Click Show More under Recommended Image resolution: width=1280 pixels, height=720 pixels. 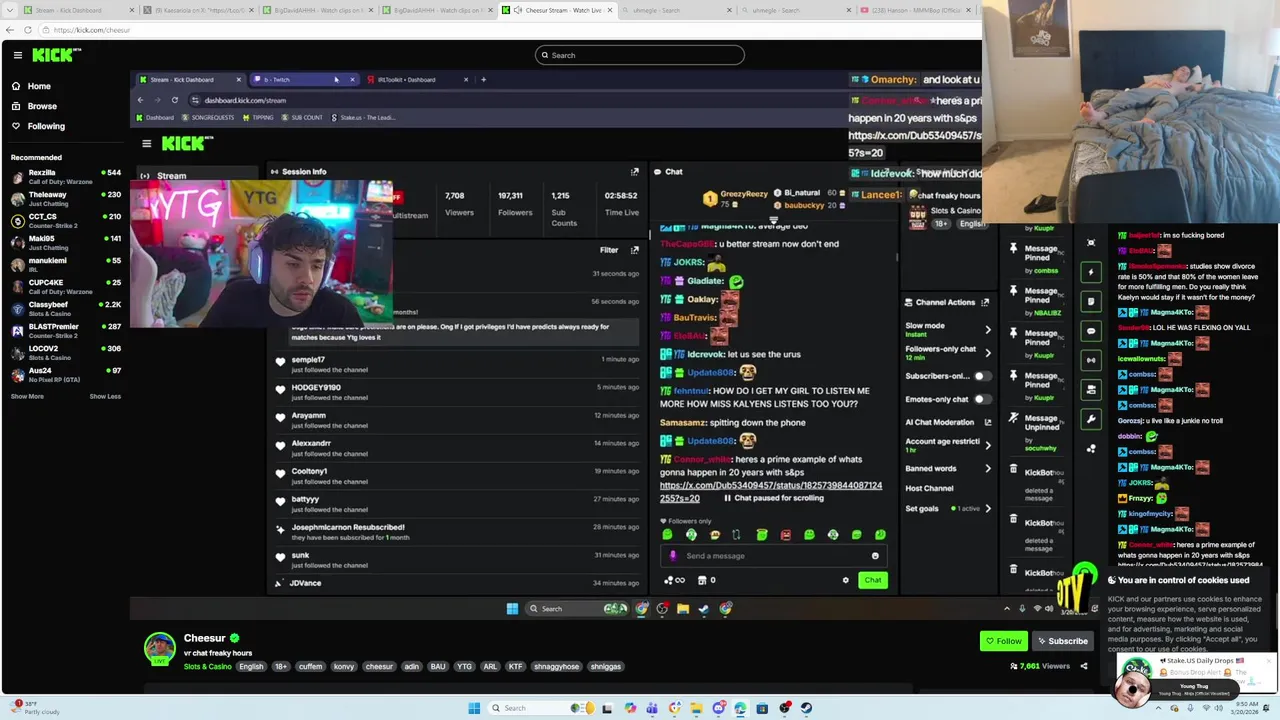(x=27, y=396)
